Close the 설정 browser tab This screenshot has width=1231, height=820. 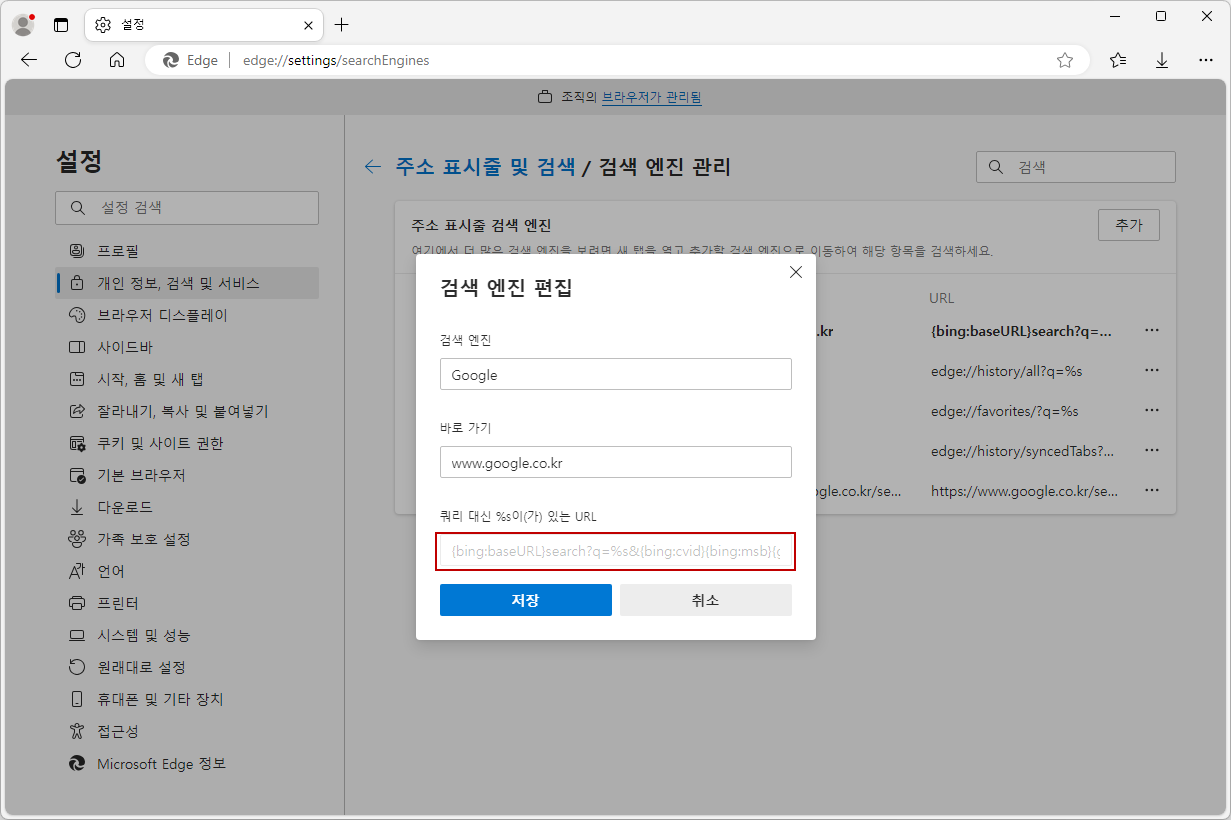pyautogui.click(x=309, y=25)
